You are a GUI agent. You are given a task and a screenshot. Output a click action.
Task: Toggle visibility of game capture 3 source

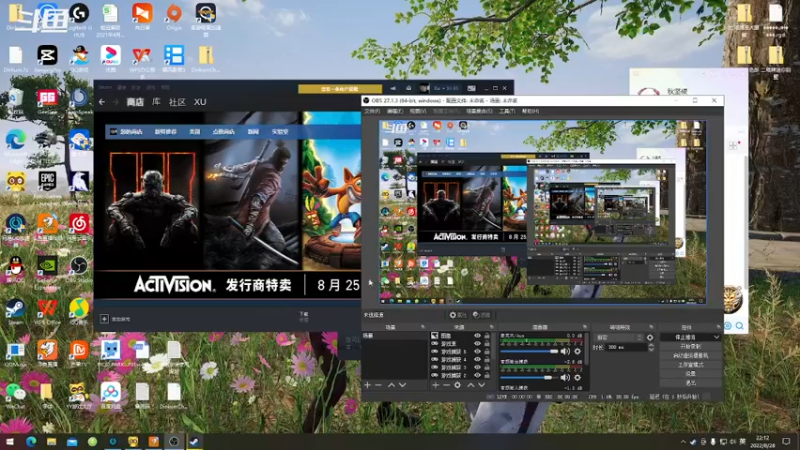(478, 367)
